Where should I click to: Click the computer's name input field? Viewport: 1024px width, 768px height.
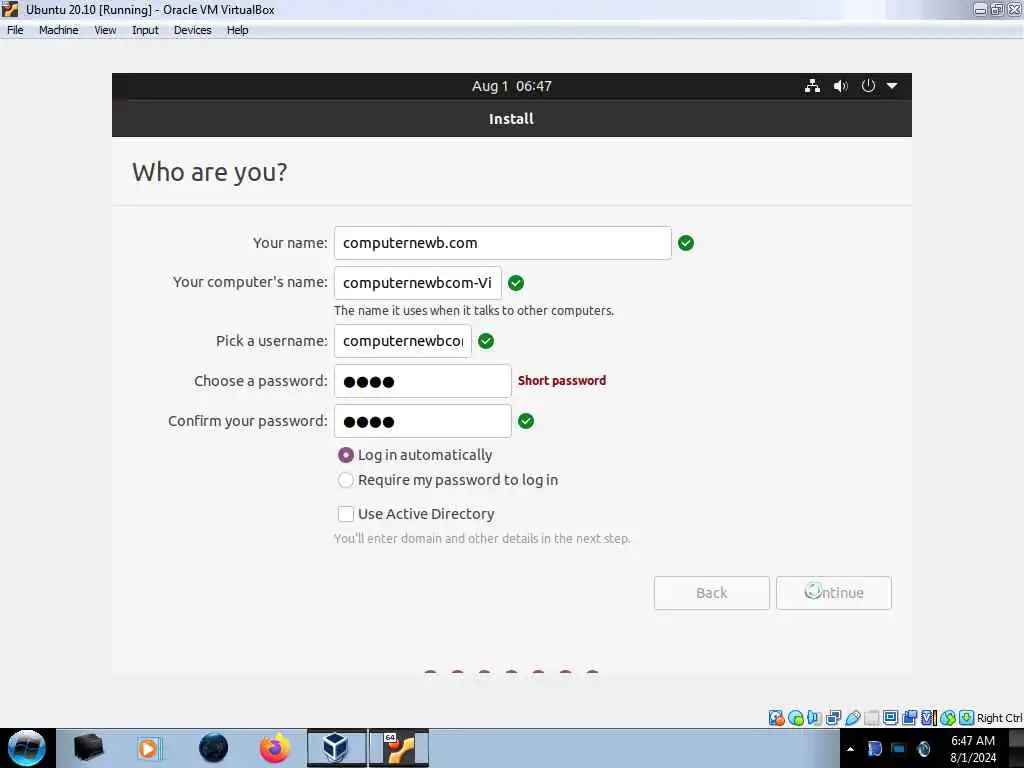(x=417, y=283)
